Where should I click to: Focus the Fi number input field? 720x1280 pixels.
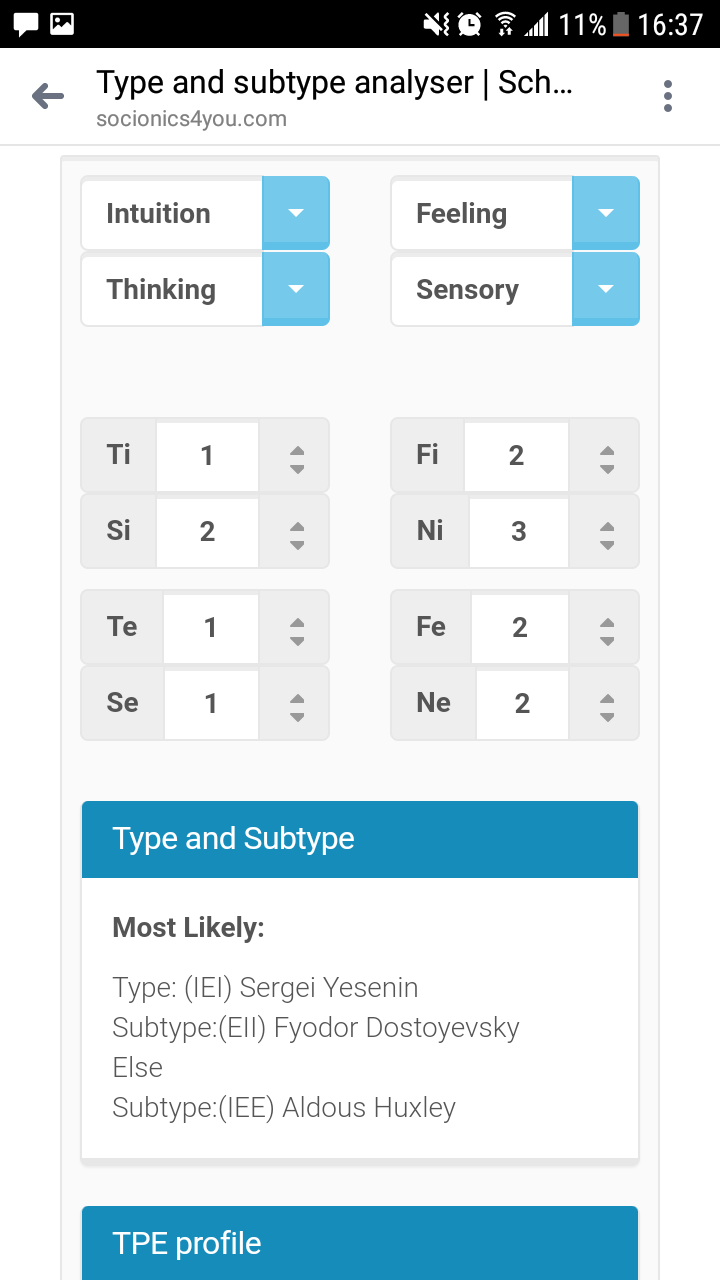tap(516, 456)
